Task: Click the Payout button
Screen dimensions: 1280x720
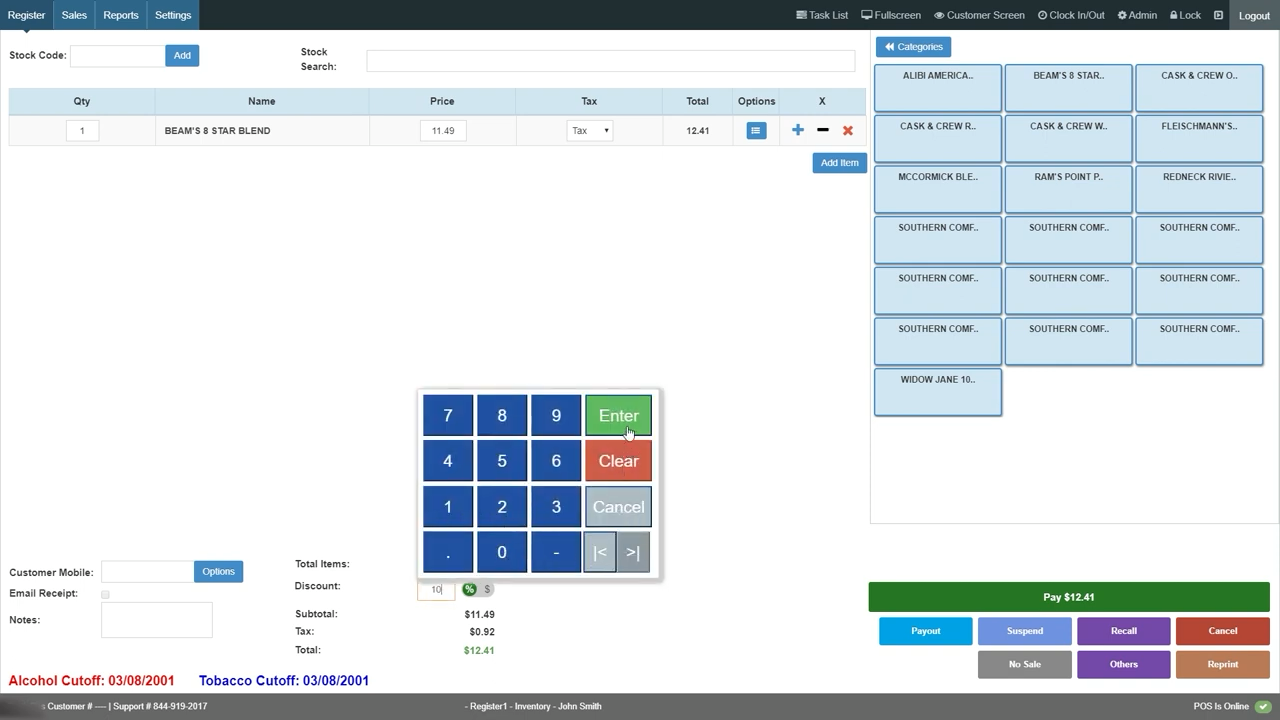Action: coord(926,631)
